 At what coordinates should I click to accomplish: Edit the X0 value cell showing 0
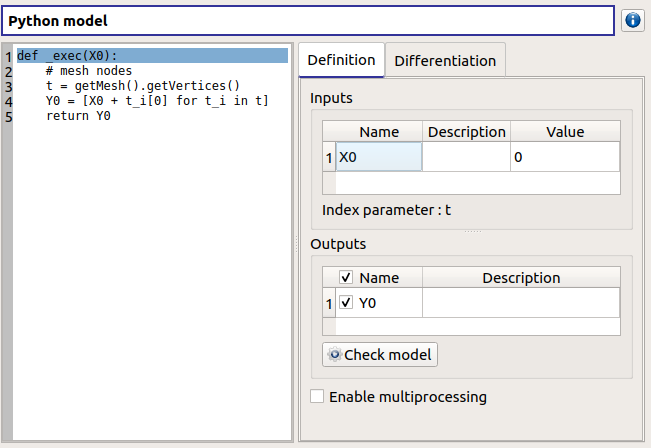coord(564,157)
